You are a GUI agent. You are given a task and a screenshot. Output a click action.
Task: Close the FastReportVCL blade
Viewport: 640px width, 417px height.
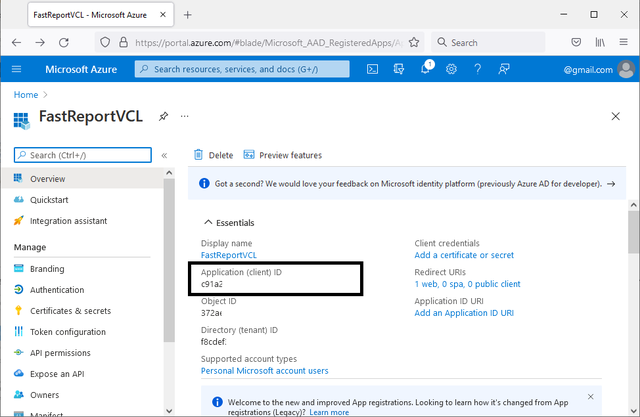click(616, 116)
